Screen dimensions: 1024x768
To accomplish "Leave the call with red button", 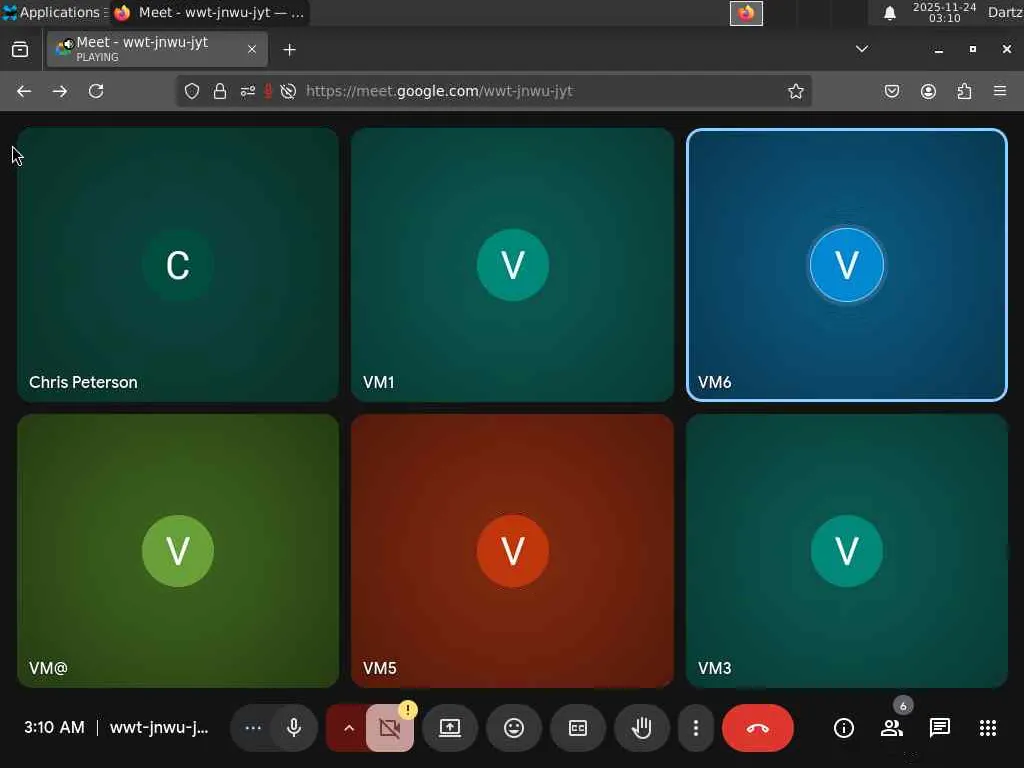I will pyautogui.click(x=758, y=728).
